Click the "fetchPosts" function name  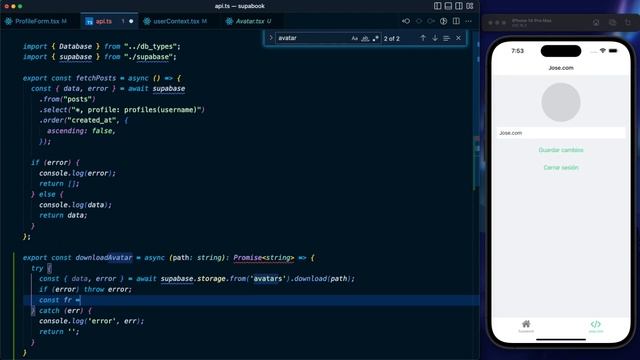[x=96, y=78]
